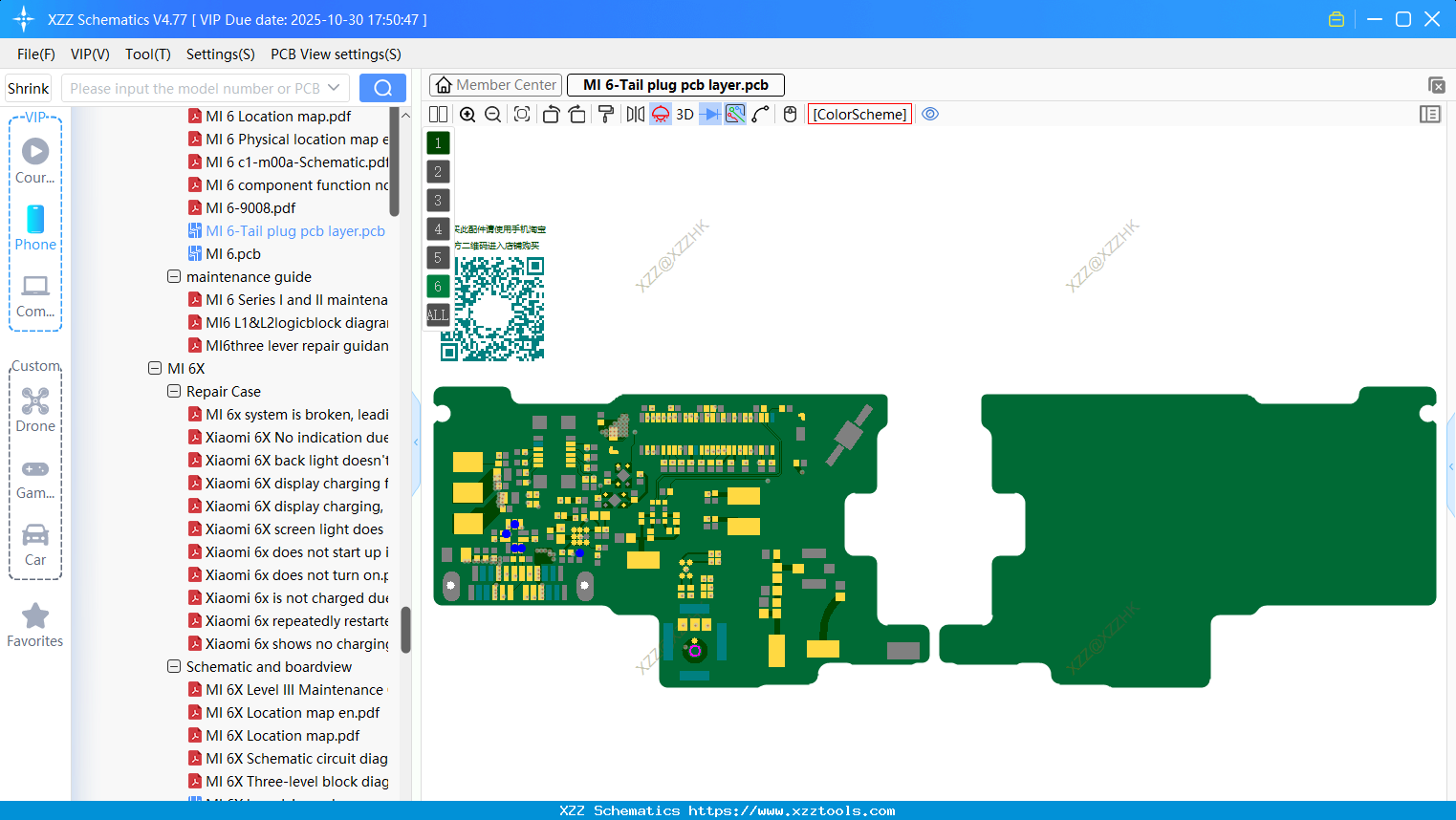This screenshot has width=1456, height=820.
Task: Select the Drone category icon
Action: click(35, 409)
